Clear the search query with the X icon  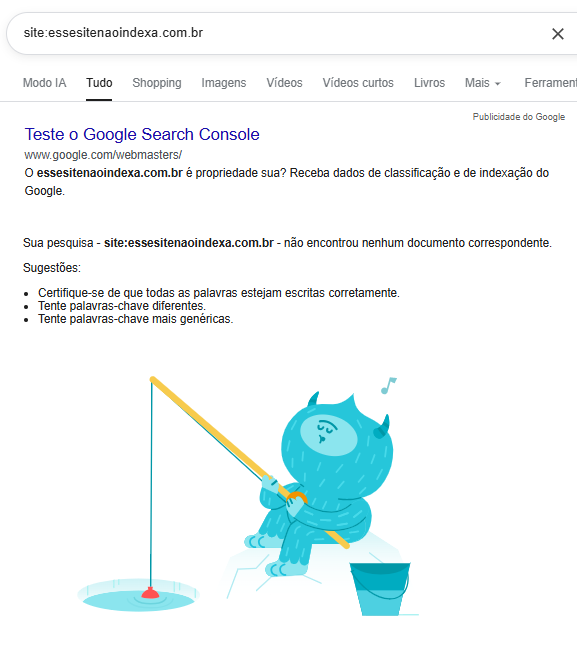click(x=557, y=34)
